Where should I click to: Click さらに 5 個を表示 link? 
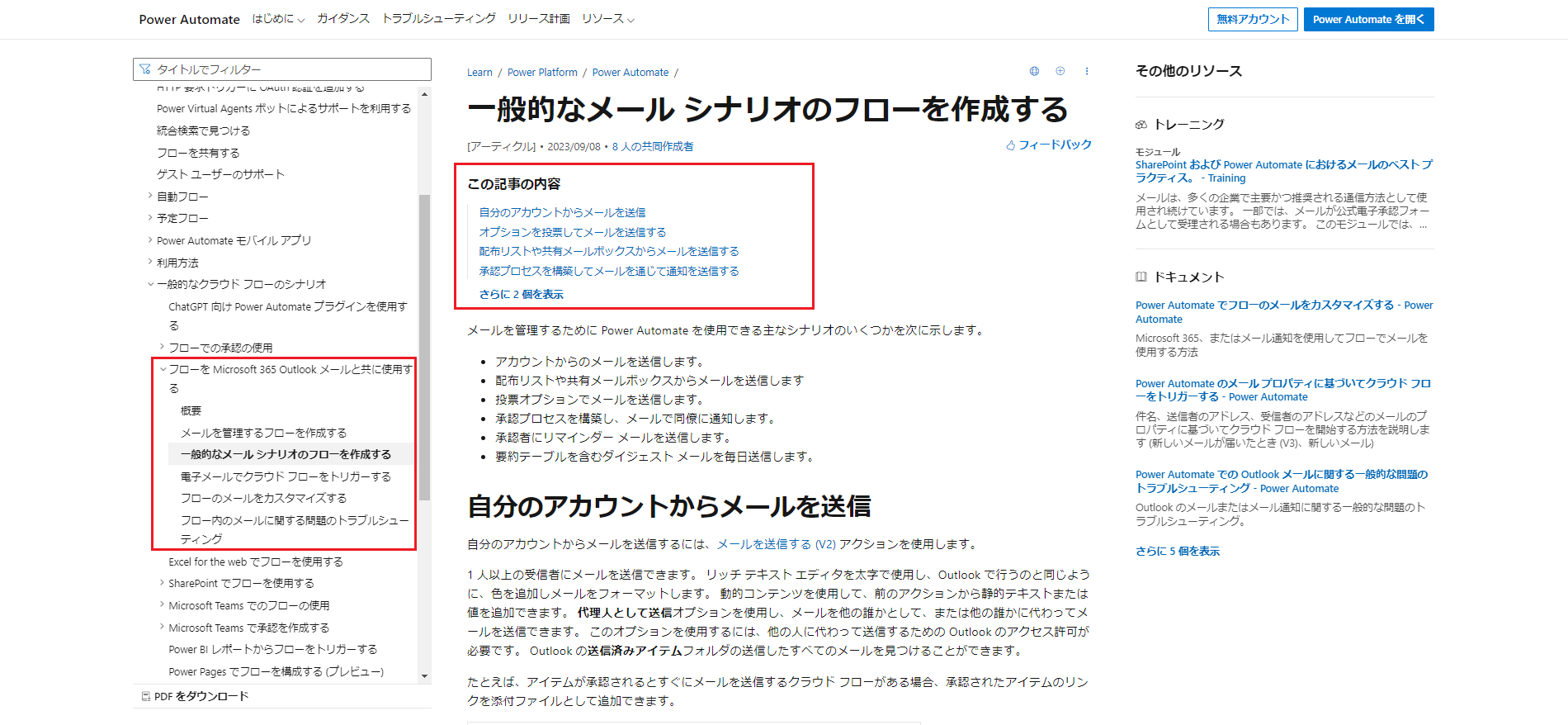tap(1178, 551)
